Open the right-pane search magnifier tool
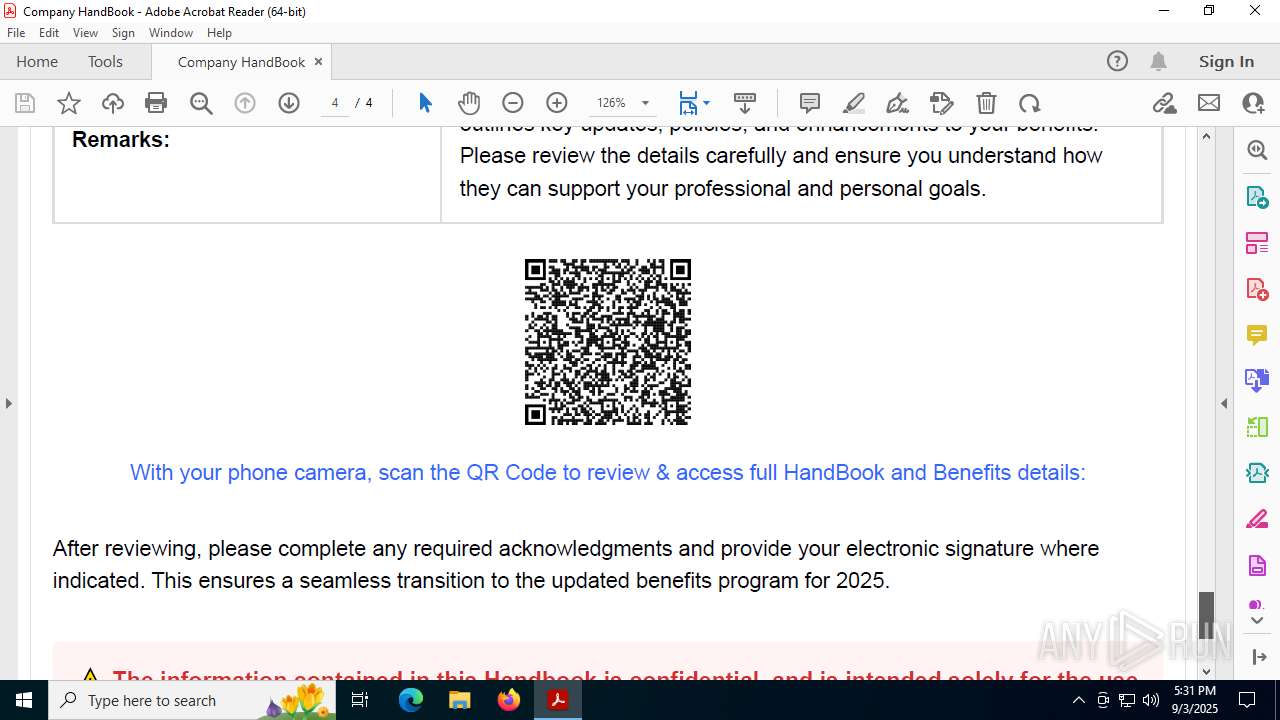The image size is (1280, 720). coord(1257,150)
